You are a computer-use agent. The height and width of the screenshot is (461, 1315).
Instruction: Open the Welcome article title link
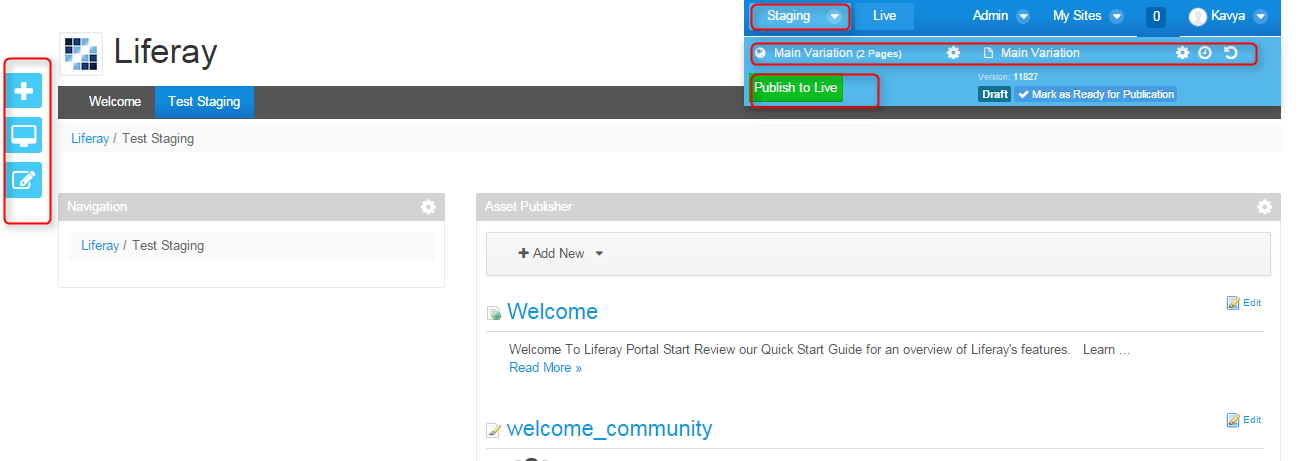point(552,312)
